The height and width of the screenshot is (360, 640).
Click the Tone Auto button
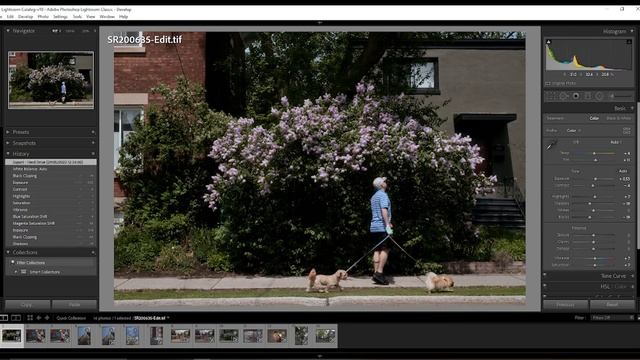pos(623,171)
